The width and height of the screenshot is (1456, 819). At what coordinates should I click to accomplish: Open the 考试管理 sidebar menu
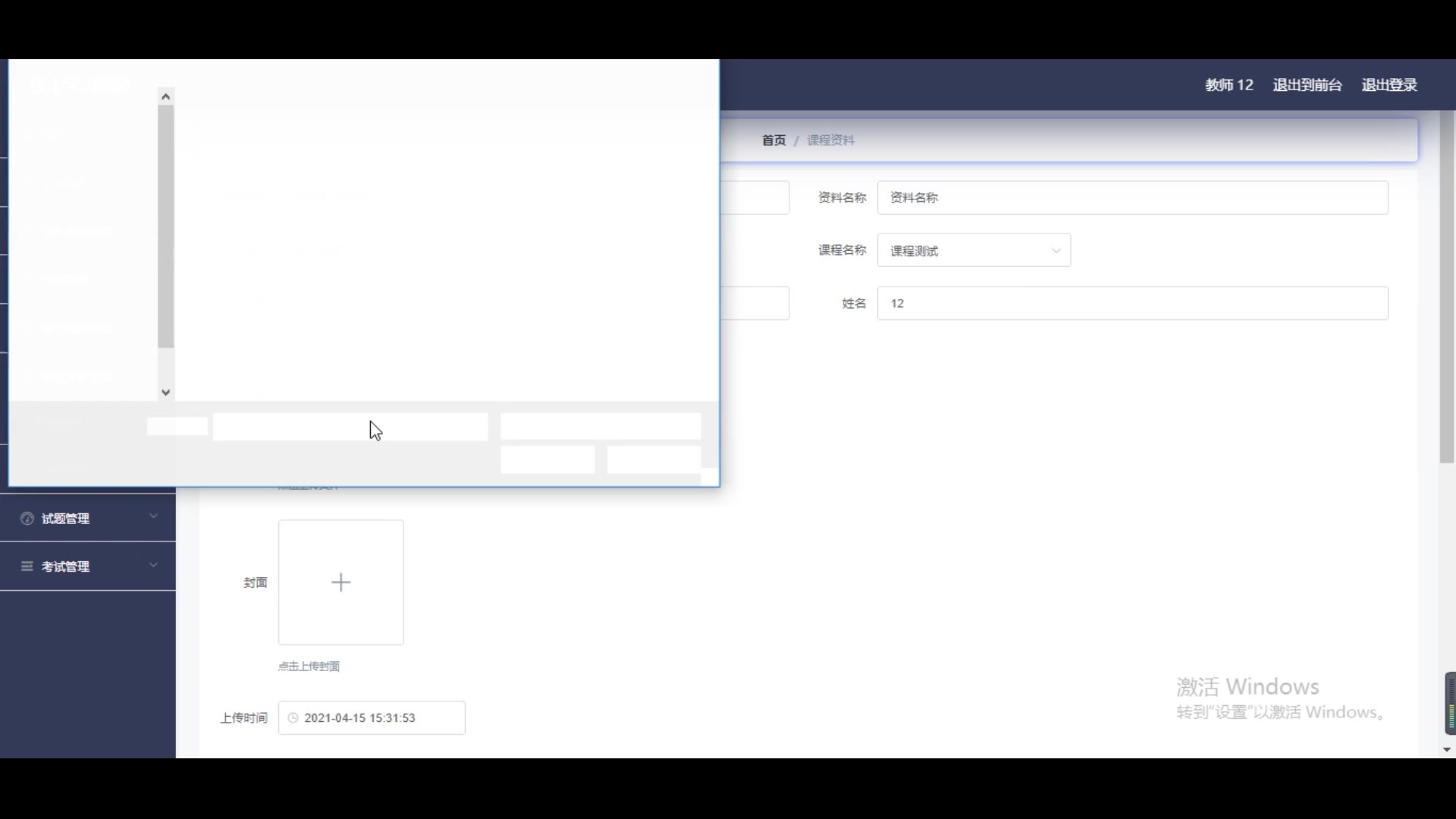[65, 566]
